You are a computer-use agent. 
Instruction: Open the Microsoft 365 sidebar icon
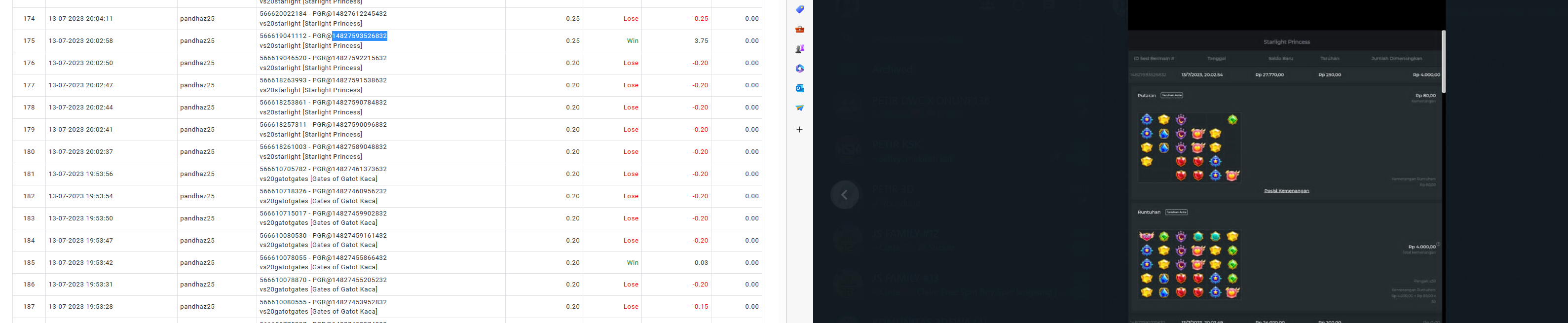[x=799, y=69]
